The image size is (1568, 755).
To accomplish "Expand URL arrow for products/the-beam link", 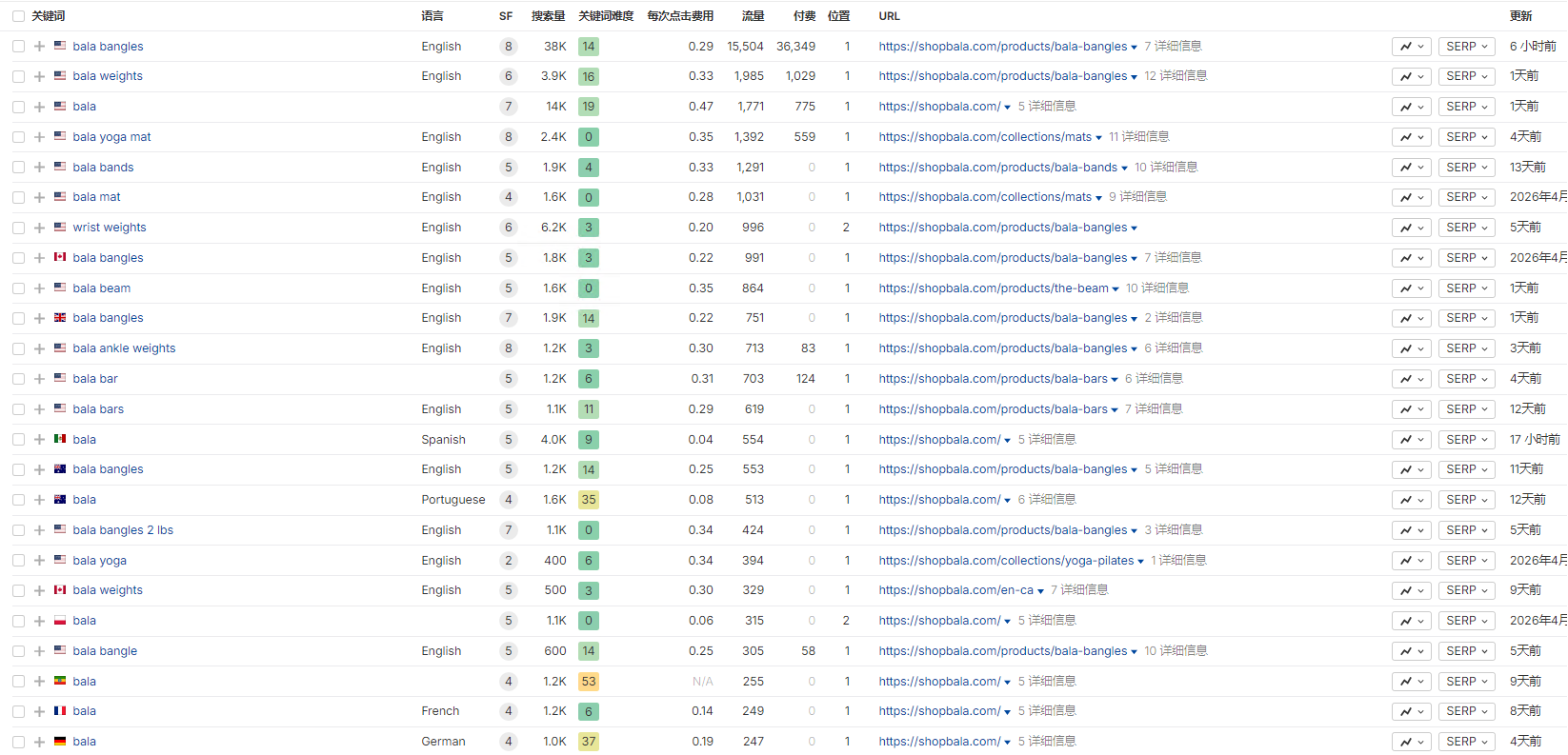I will pos(1116,289).
